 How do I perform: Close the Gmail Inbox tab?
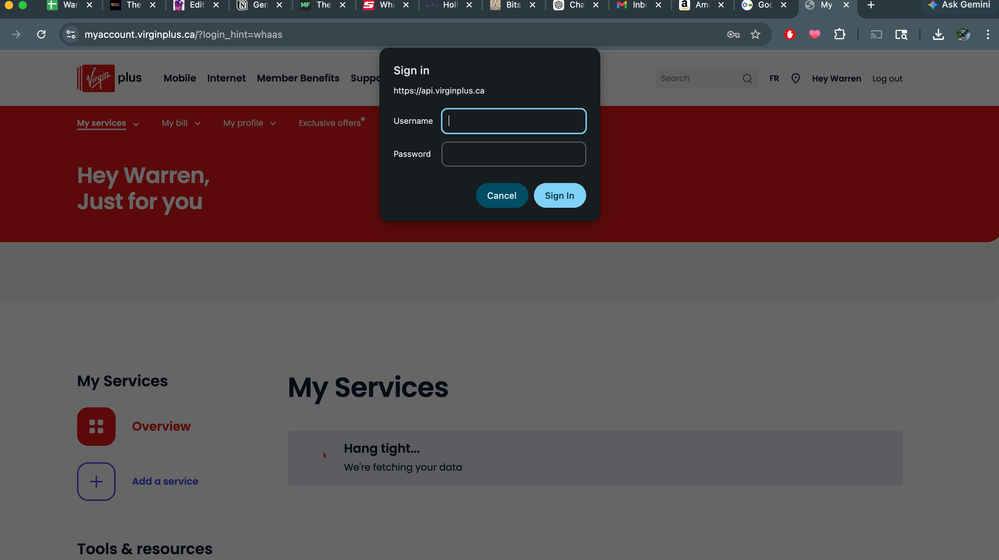[x=658, y=5]
